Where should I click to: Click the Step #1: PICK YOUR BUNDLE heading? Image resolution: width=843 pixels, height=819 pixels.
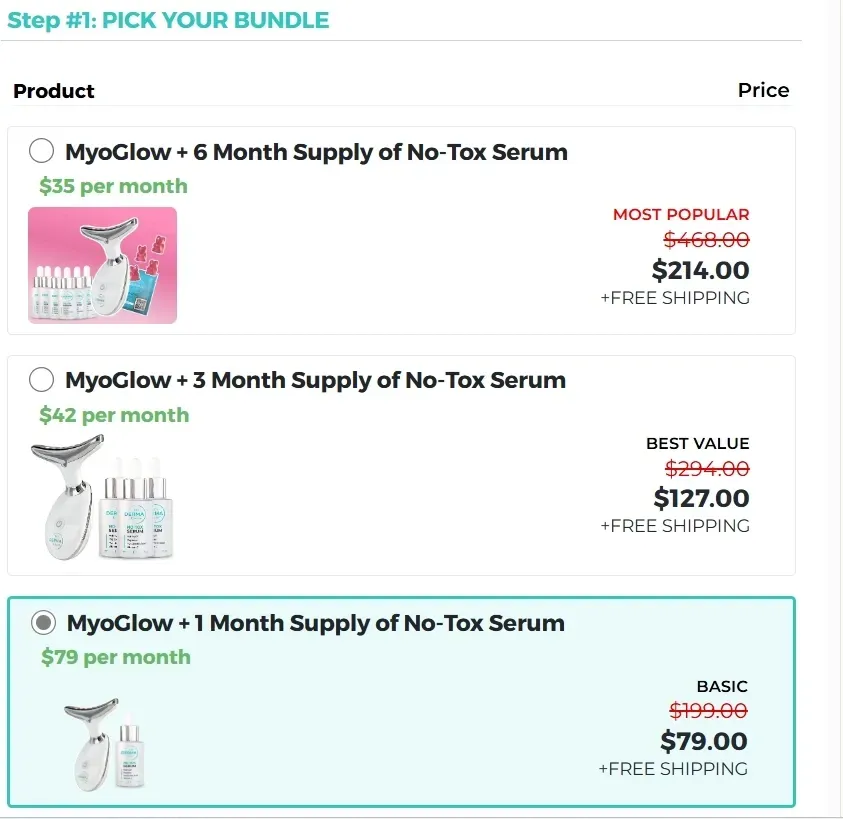[168, 20]
